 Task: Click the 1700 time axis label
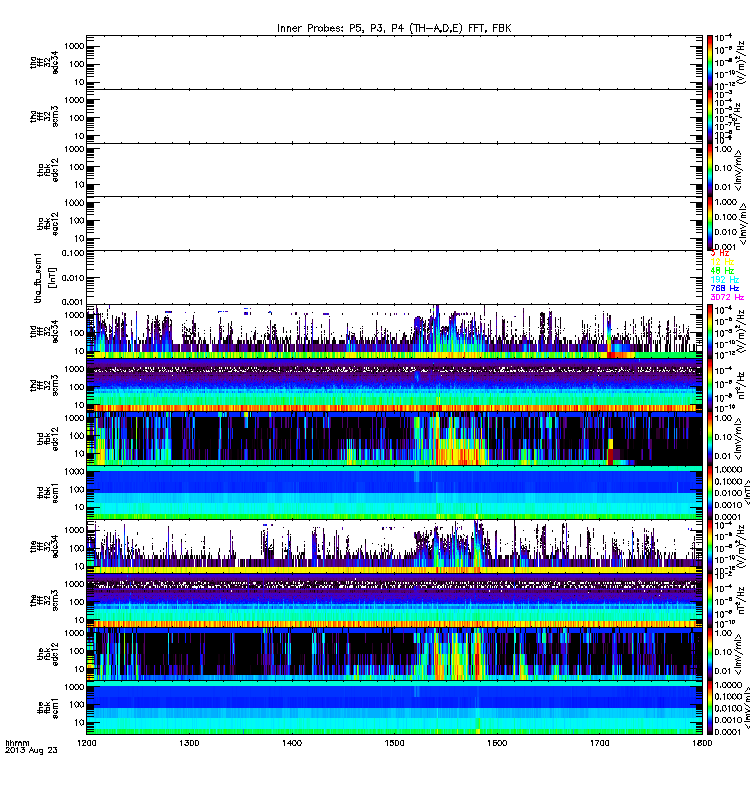click(599, 743)
